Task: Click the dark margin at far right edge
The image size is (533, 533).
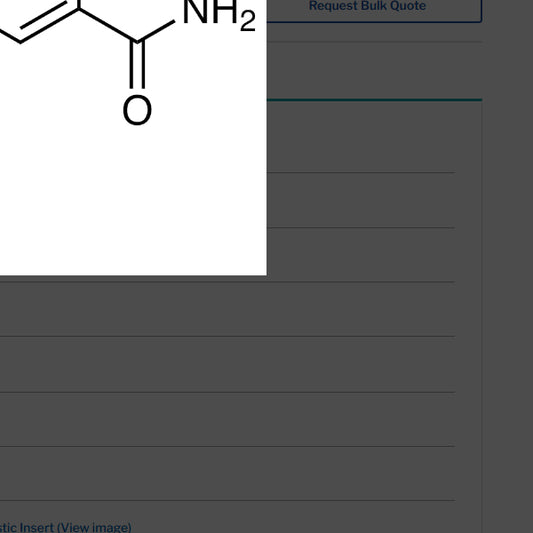Action: pyautogui.click(x=508, y=266)
